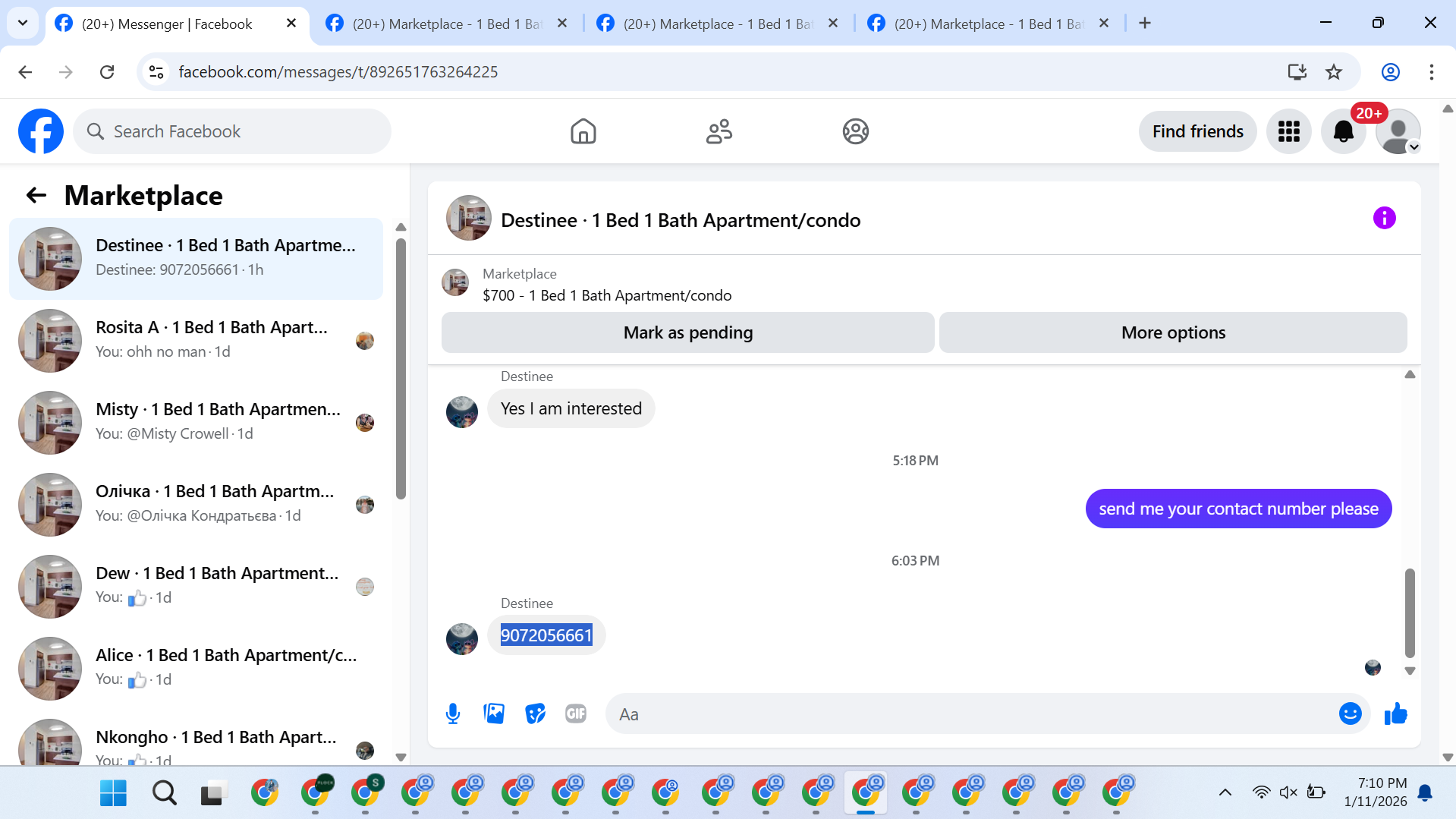Click Find friends button

pos(1197,131)
